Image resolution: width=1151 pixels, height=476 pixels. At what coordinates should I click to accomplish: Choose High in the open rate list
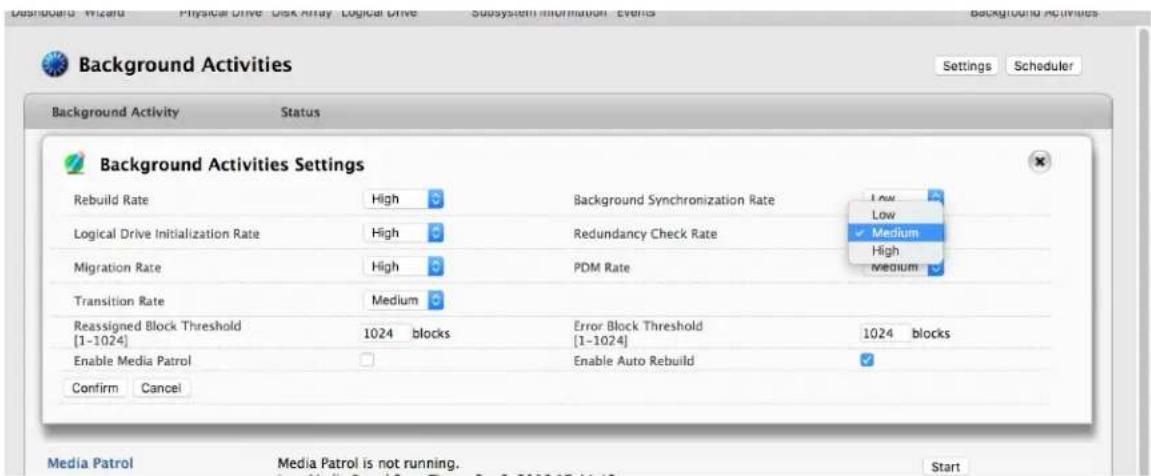pyautogui.click(x=896, y=250)
